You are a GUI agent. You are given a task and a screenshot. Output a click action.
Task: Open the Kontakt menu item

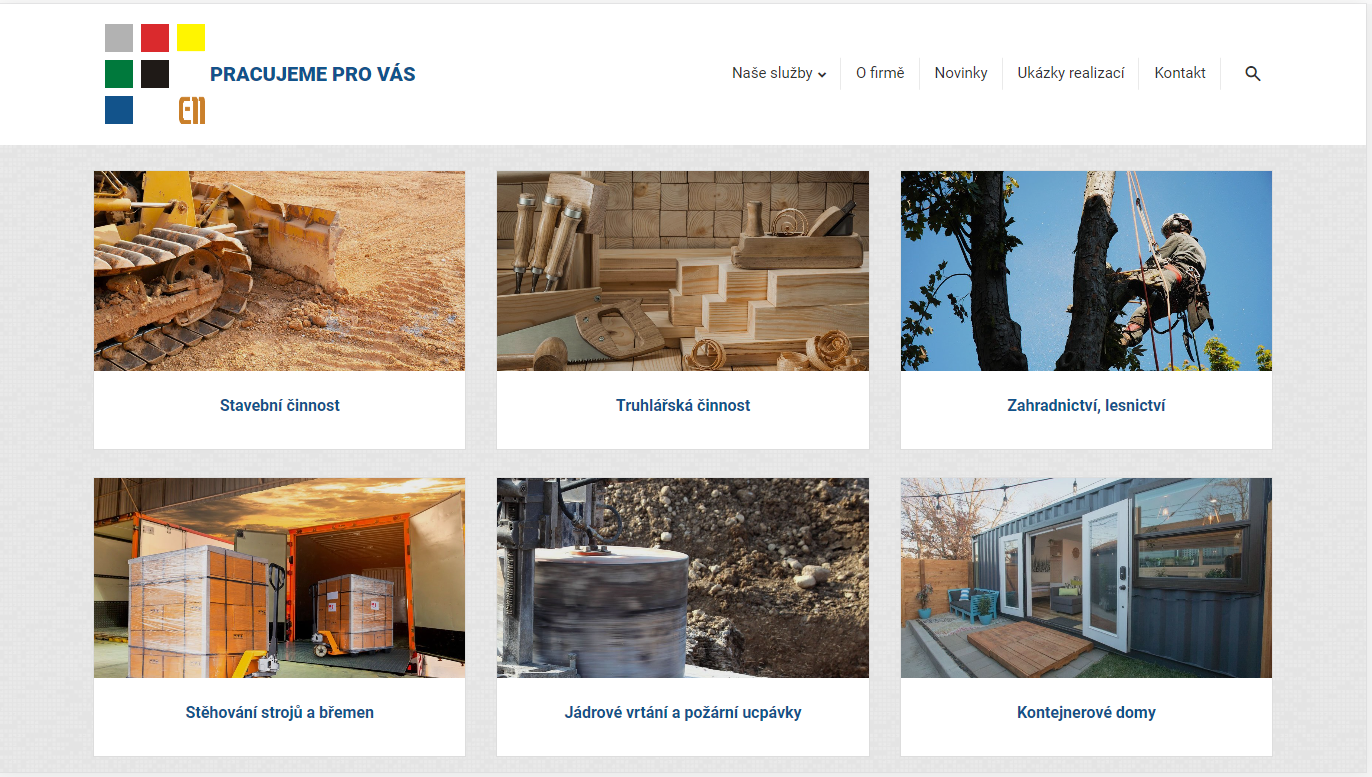[x=1180, y=73]
